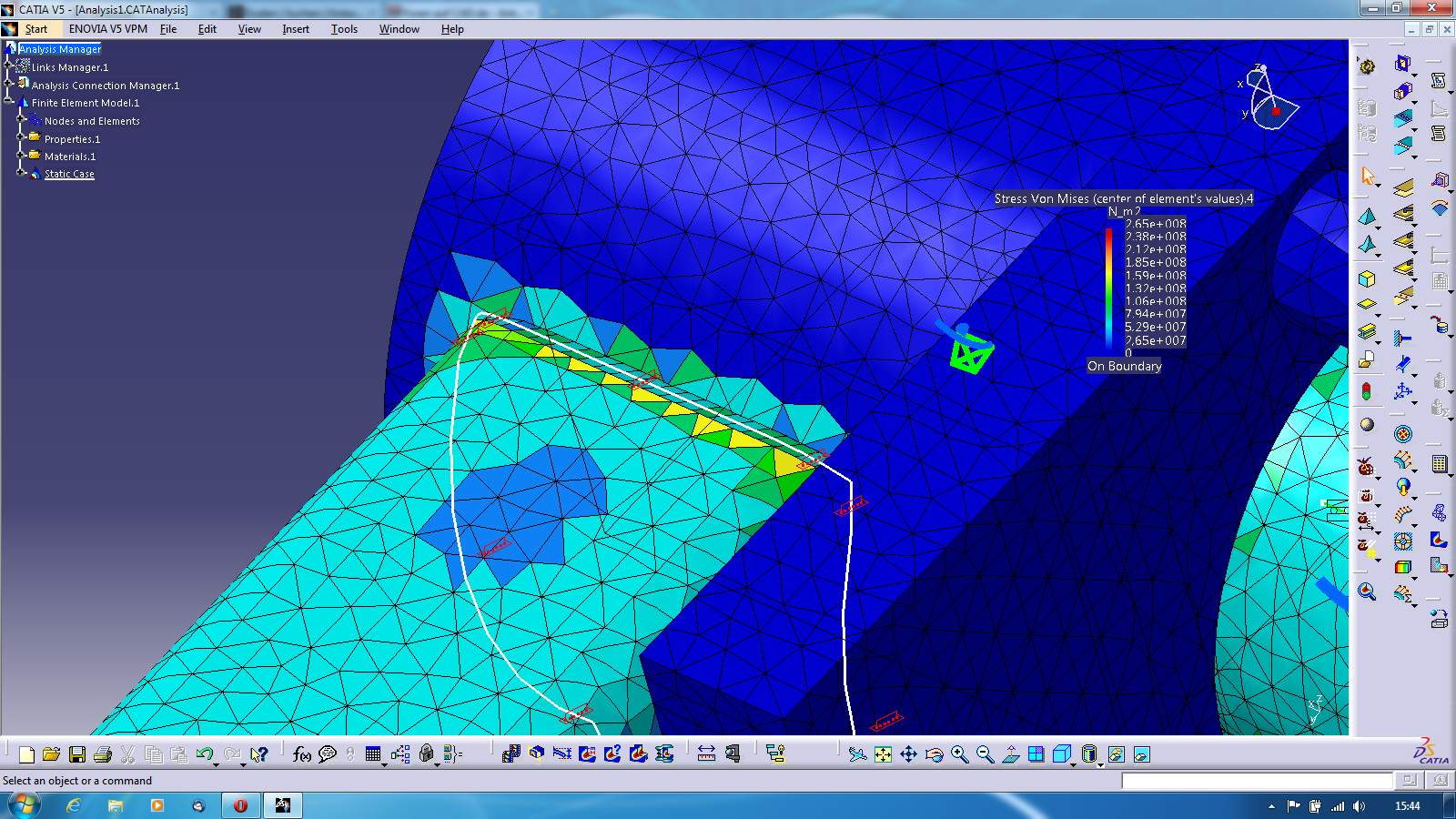Click the 3D Property cube icon
This screenshot has width=1456, height=819.
coord(1367,278)
